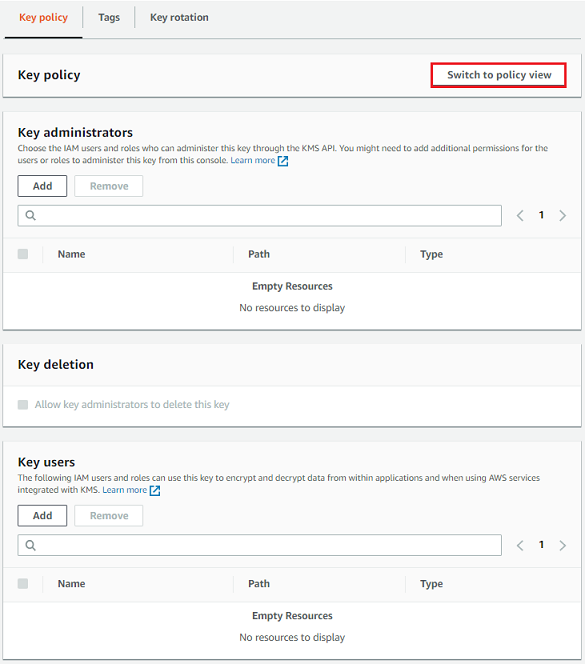Click search magnifier icon in Key administrators filter
Image resolution: width=585 pixels, height=664 pixels.
[30, 216]
